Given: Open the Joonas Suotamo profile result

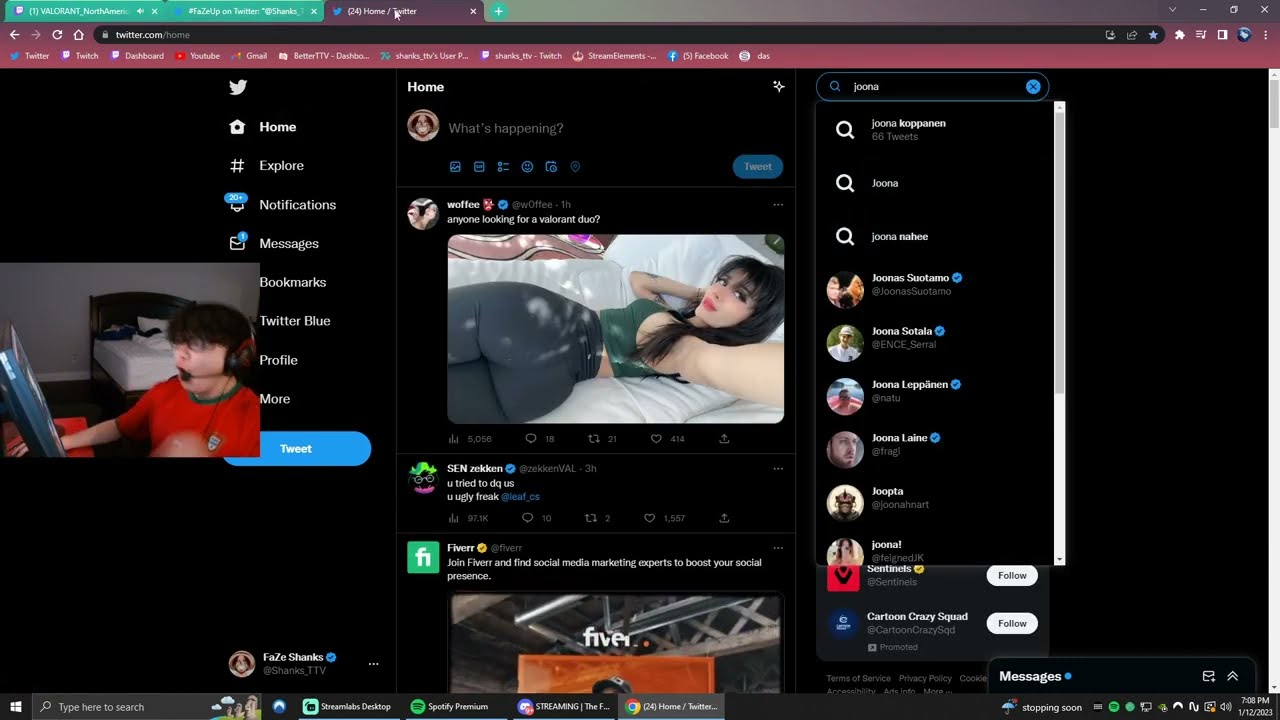Looking at the screenshot, I should click(x=934, y=290).
